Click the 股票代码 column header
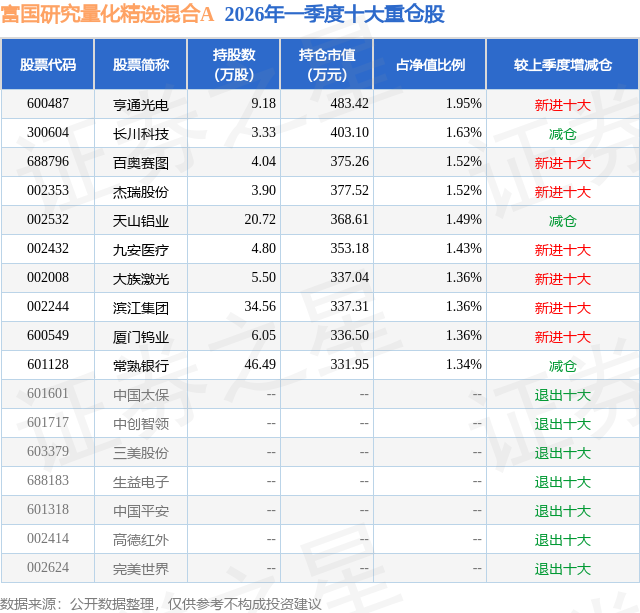The height and width of the screenshot is (613, 640). click(48, 64)
